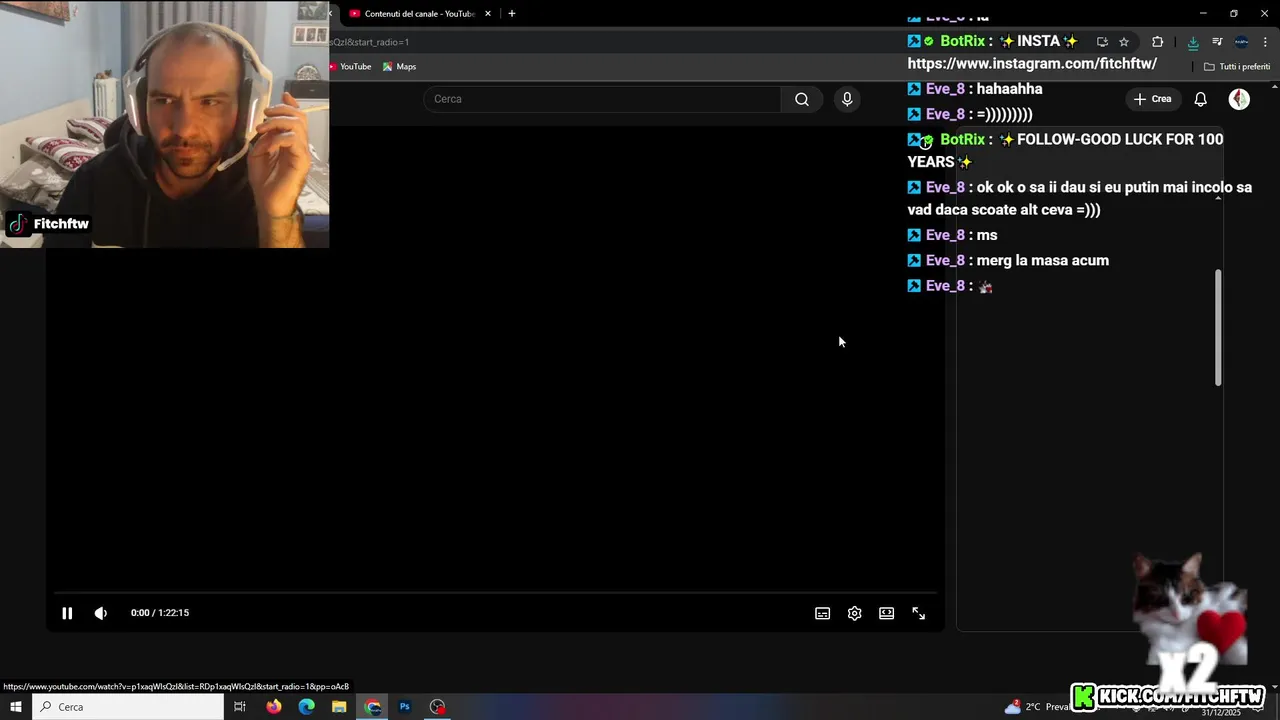Click BotRix FOLLOW-GOOD LUCK message
Image resolution: width=1280 pixels, height=720 pixels.
[1065, 150]
